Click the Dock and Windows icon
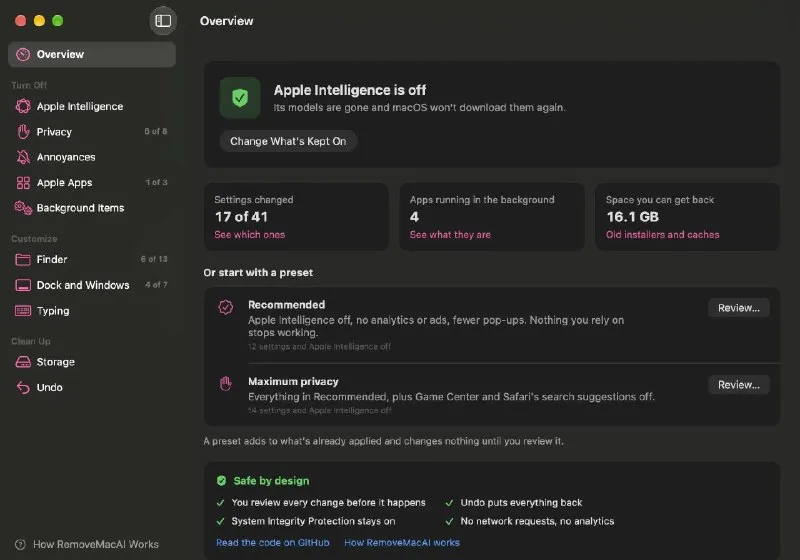 pyautogui.click(x=23, y=285)
